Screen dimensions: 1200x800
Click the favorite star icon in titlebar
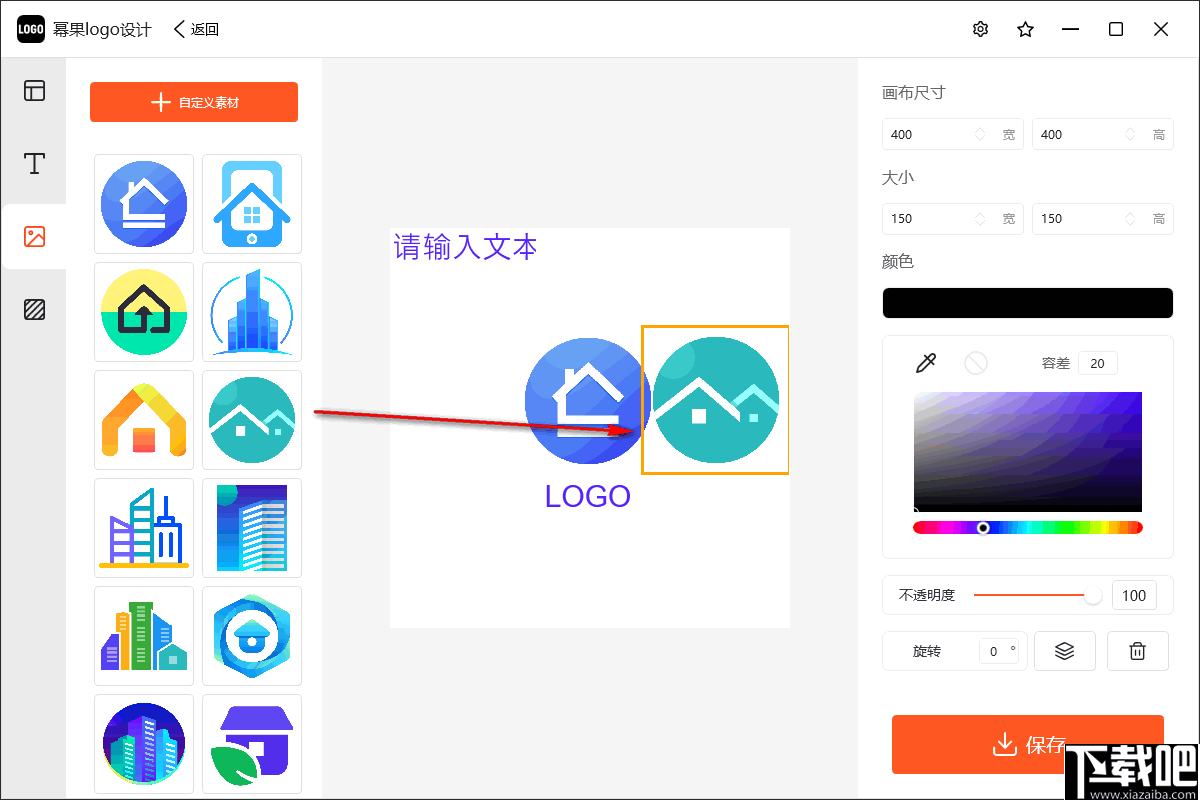pos(1025,29)
